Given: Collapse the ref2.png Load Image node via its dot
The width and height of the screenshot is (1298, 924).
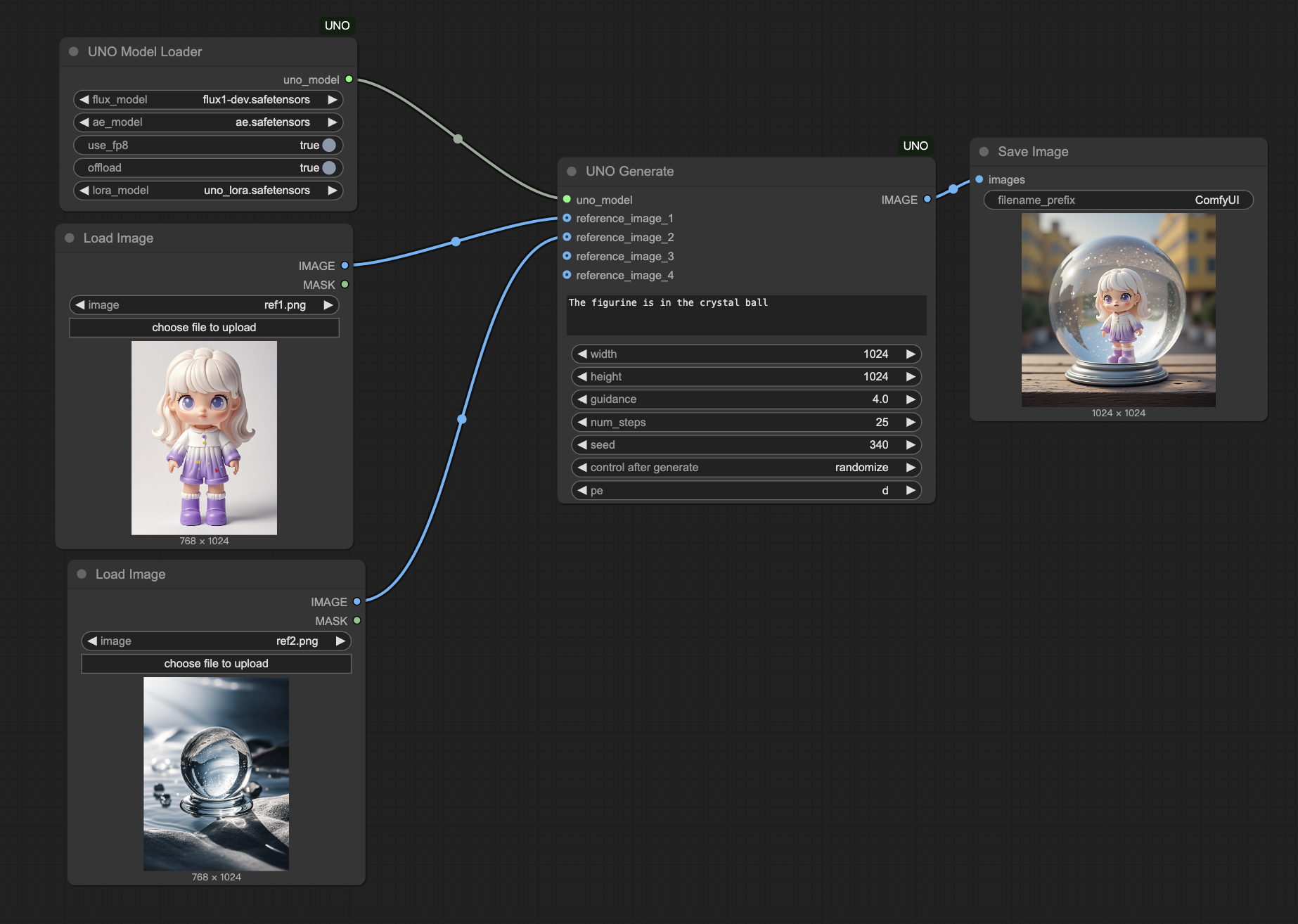Looking at the screenshot, I should 82,574.
